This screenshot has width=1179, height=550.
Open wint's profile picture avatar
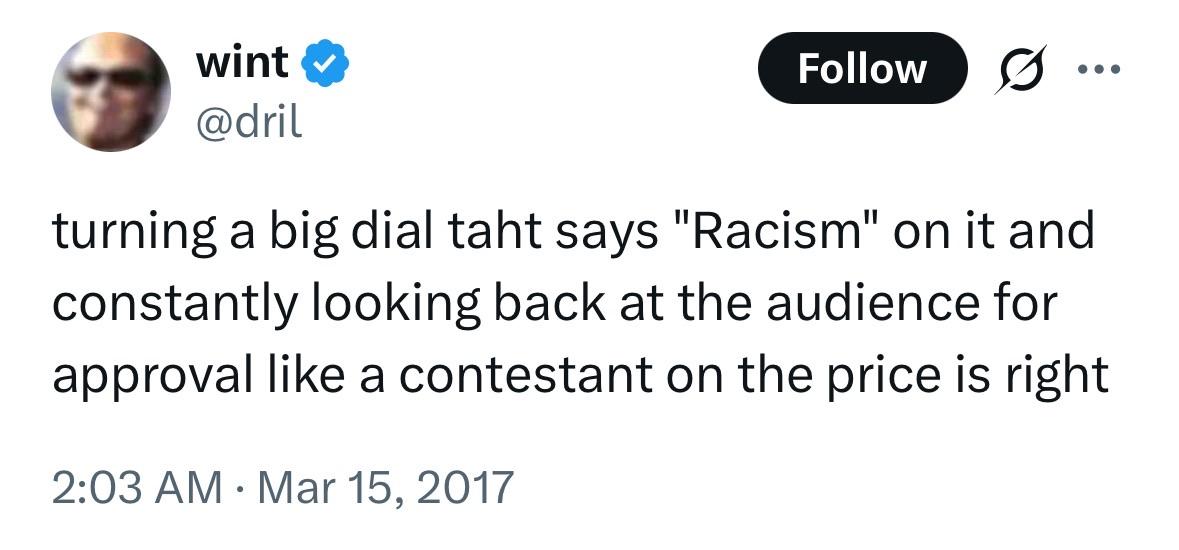click(x=111, y=92)
